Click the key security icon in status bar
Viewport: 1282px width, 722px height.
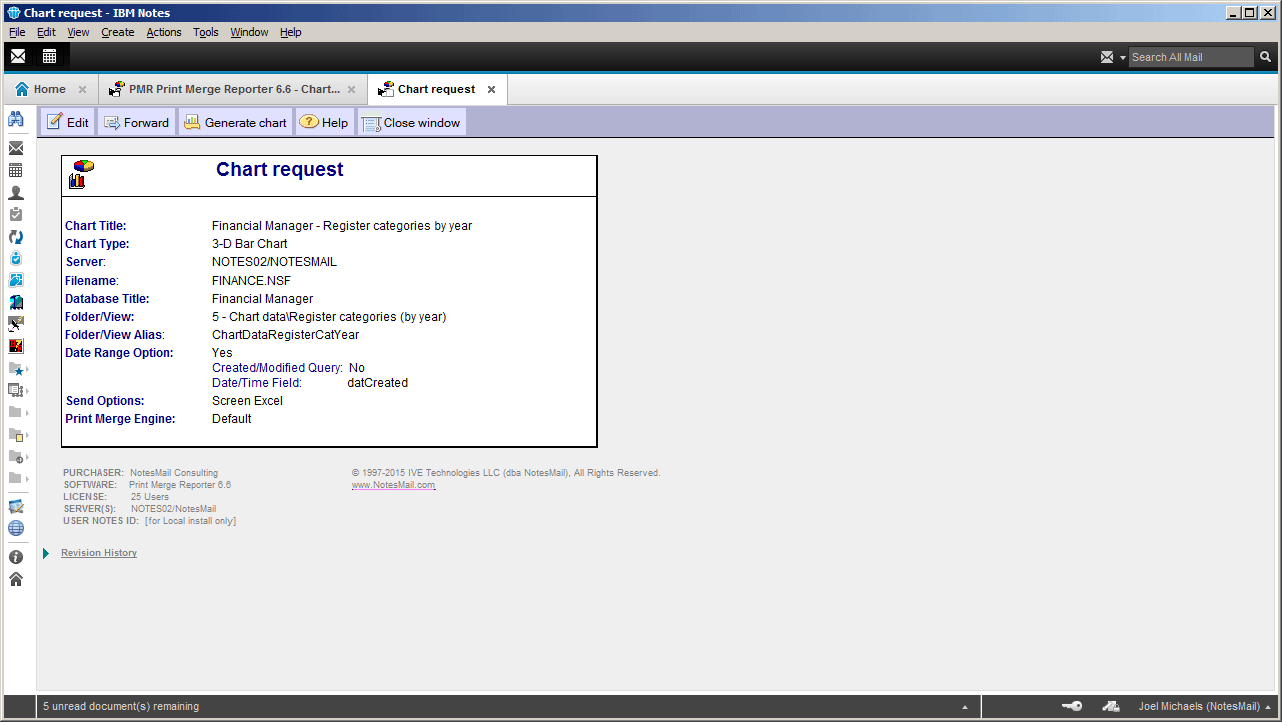(1071, 706)
